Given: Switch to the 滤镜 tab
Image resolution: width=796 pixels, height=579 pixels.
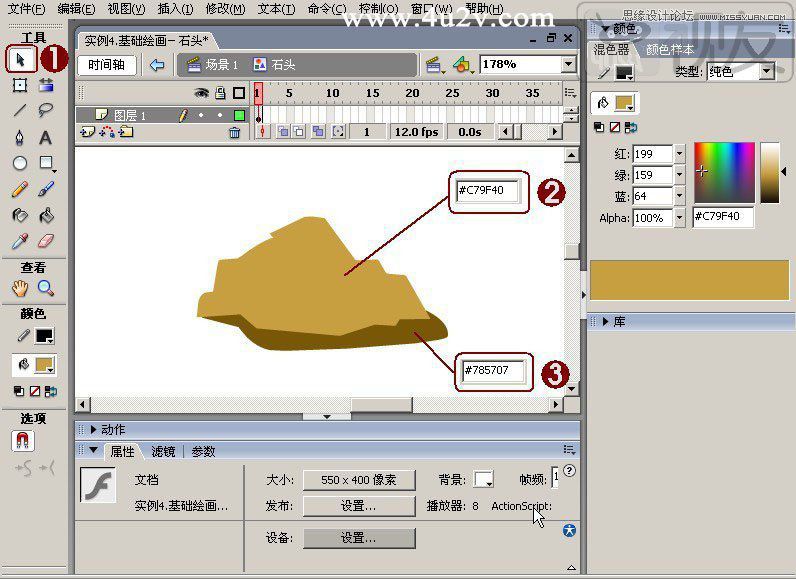Looking at the screenshot, I should pos(163,451).
